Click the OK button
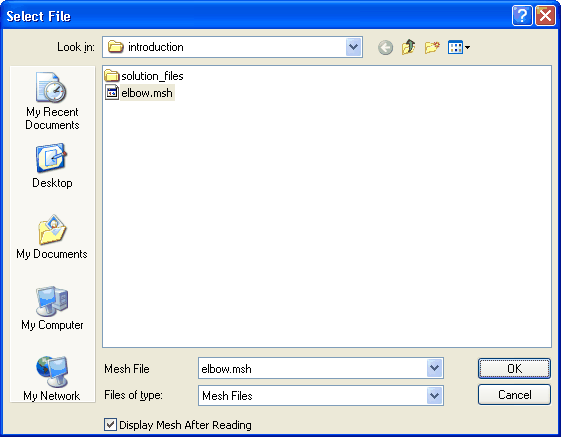The image size is (561, 437). pos(514,368)
